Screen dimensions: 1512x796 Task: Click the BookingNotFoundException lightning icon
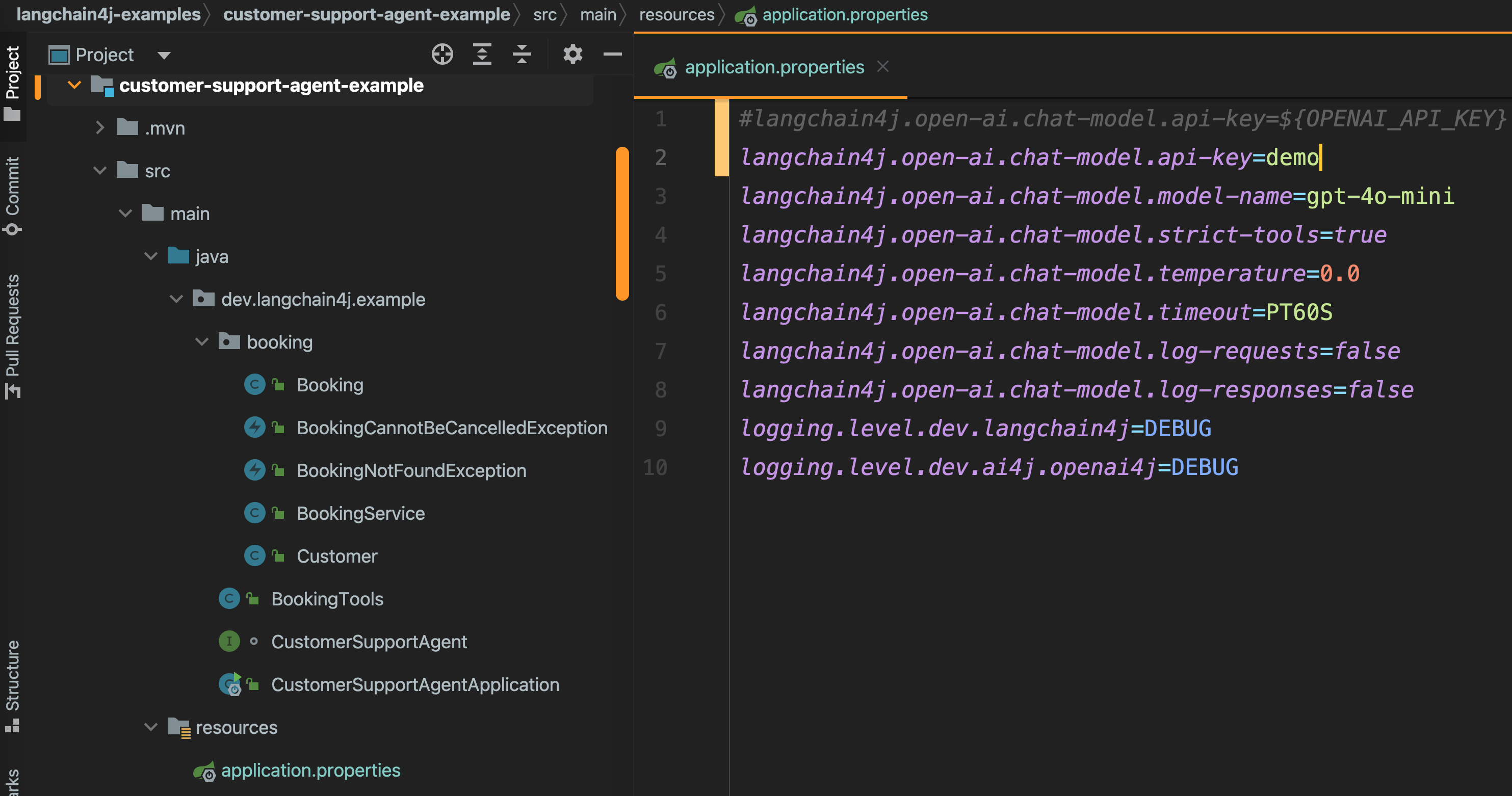(254, 470)
